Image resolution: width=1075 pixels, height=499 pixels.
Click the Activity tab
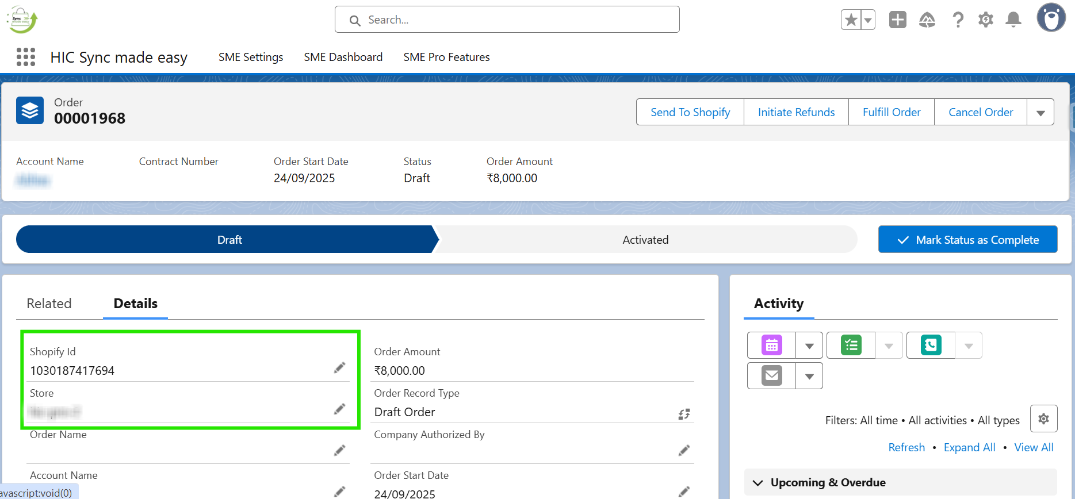(778, 304)
